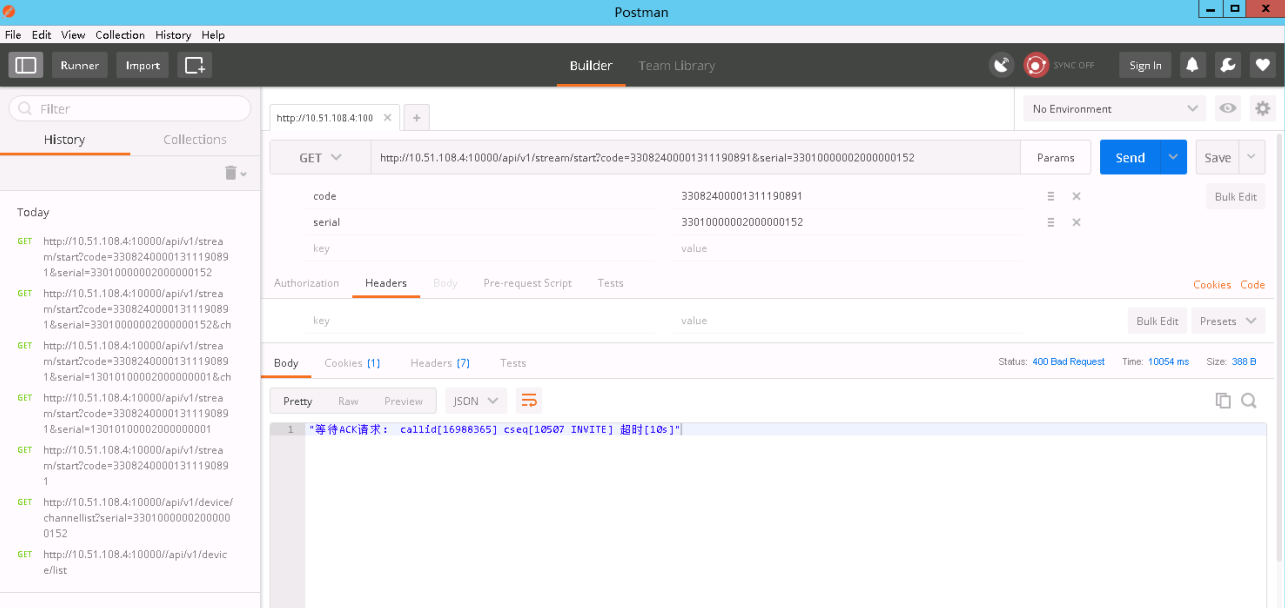Click the Params button
The width and height of the screenshot is (1285, 608).
tap(1055, 157)
